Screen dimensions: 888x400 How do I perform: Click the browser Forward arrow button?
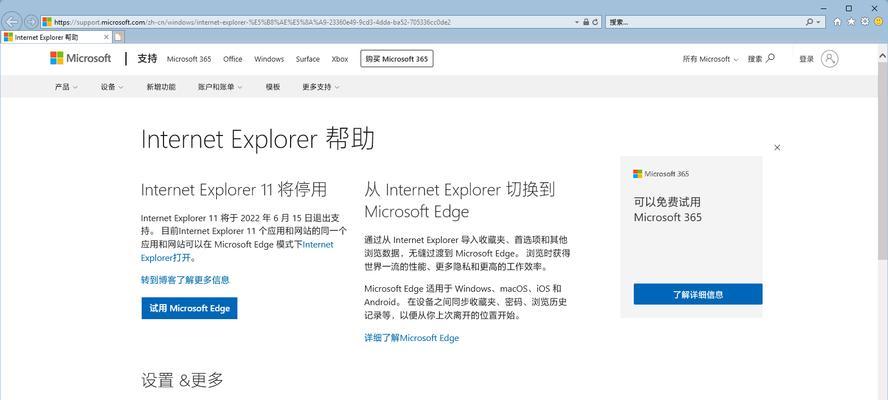click(31, 22)
